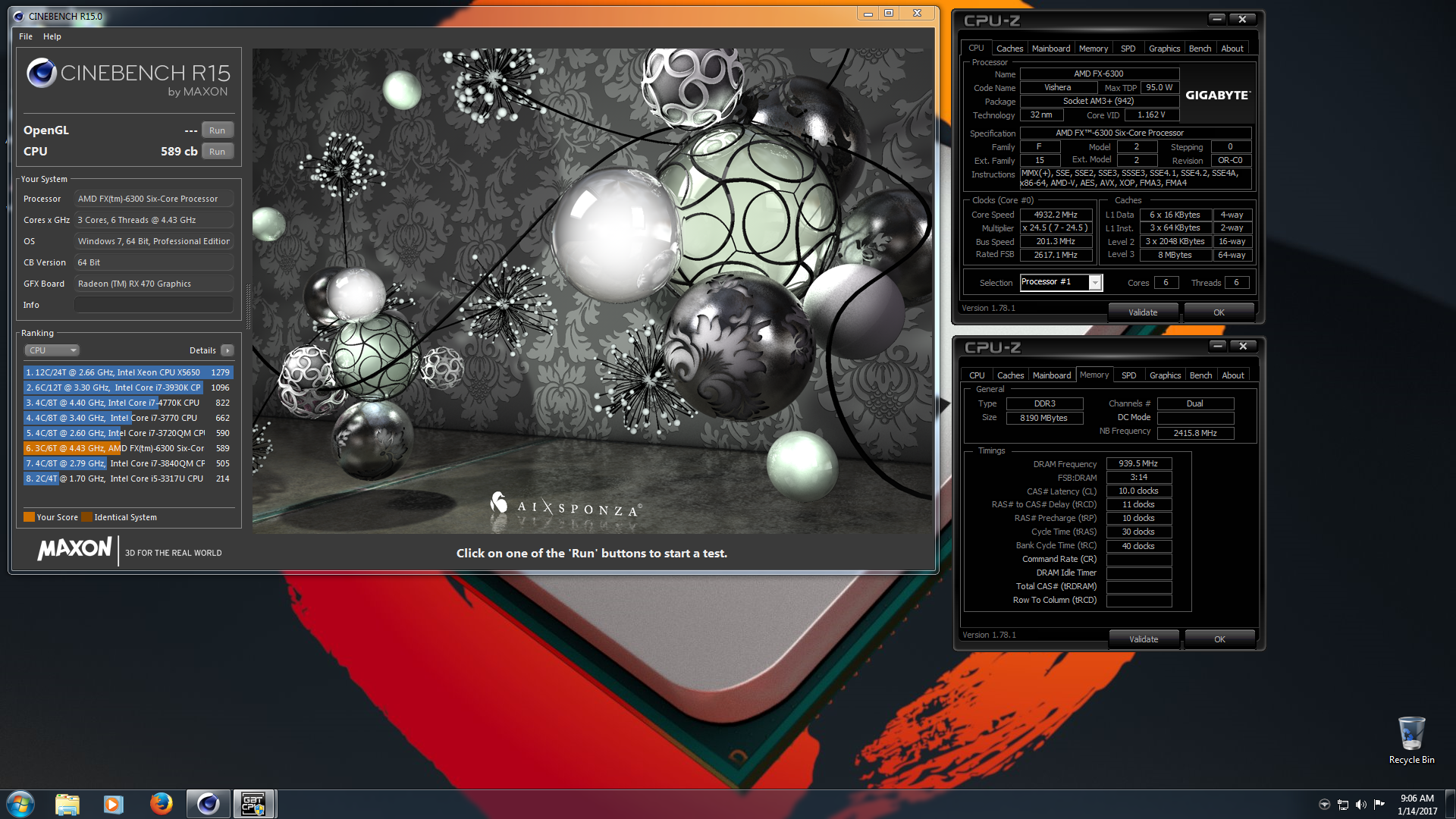Click Validate in lower CPU-Z window
The width and height of the screenshot is (1456, 819).
(x=1144, y=639)
